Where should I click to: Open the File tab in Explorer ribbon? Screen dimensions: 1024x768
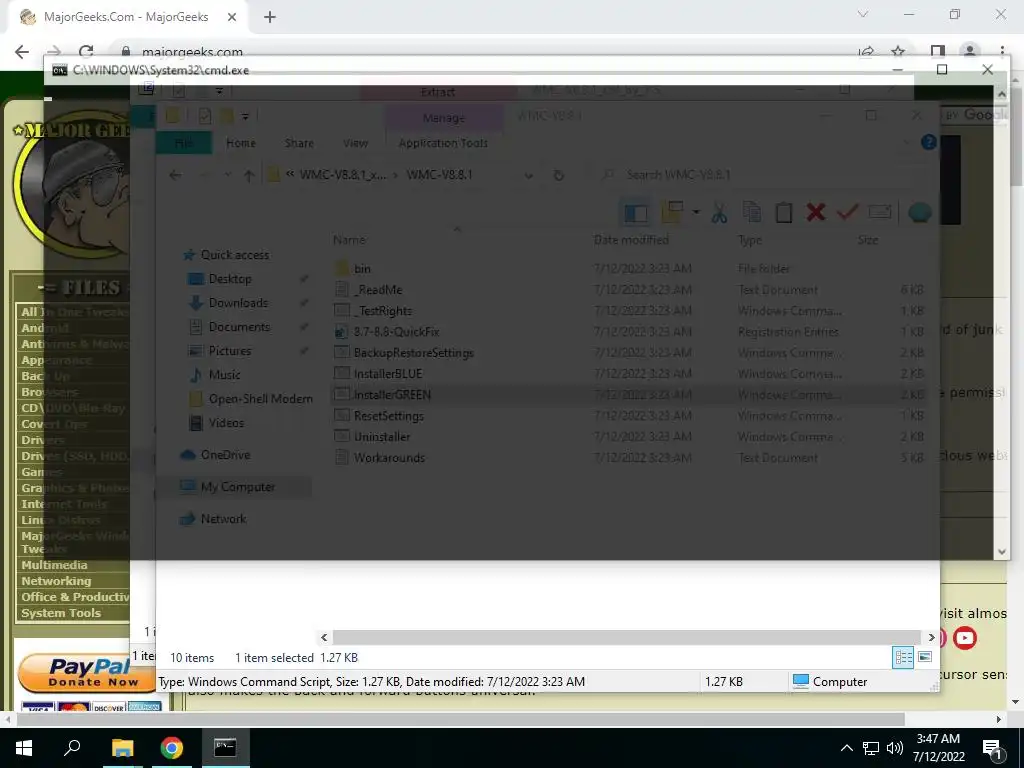(x=184, y=143)
